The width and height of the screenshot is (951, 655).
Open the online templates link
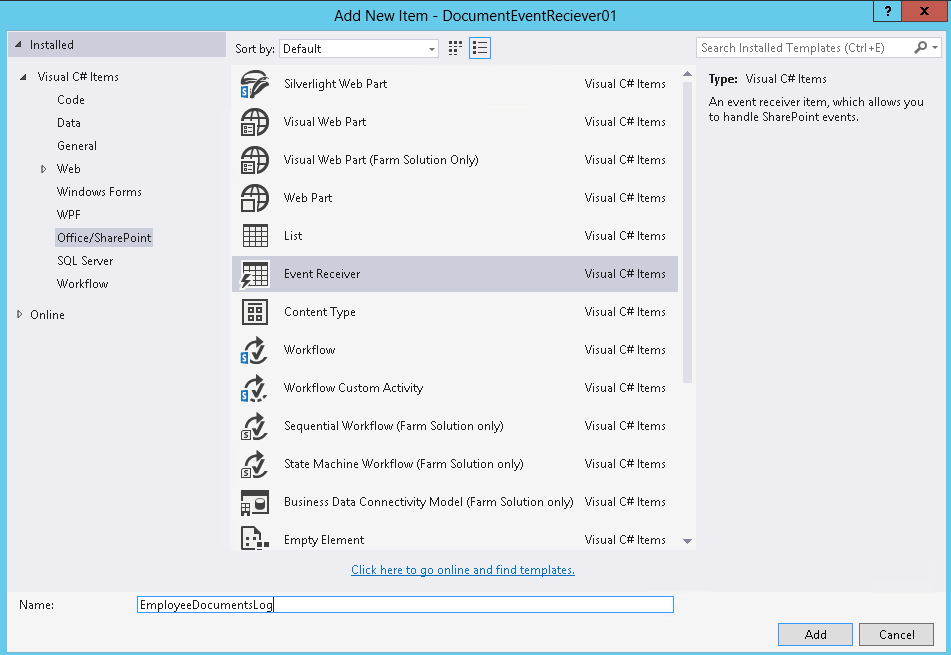(x=462, y=569)
